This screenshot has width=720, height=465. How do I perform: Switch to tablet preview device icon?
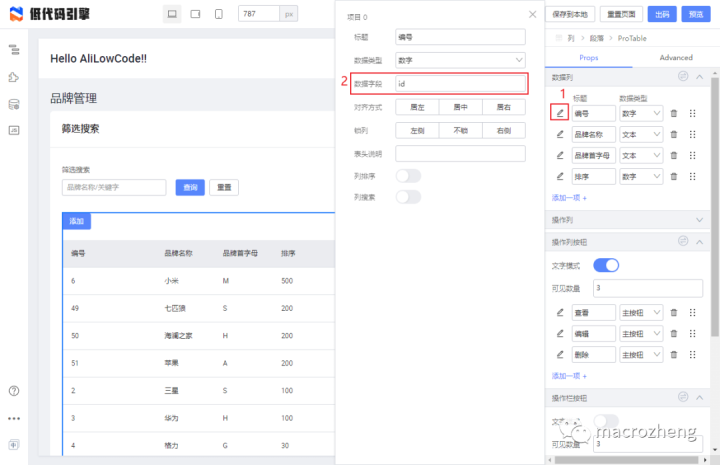pyautogui.click(x=195, y=14)
